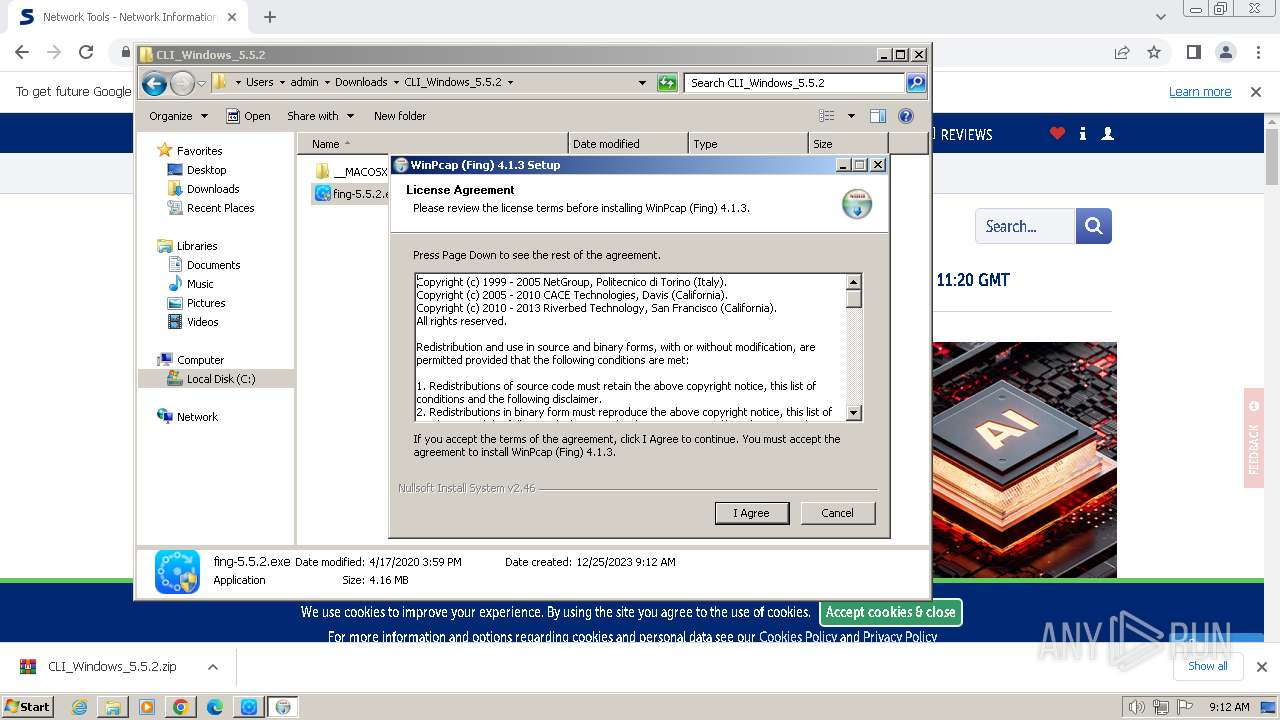Click the Explorer forward arrow button

coord(182,83)
